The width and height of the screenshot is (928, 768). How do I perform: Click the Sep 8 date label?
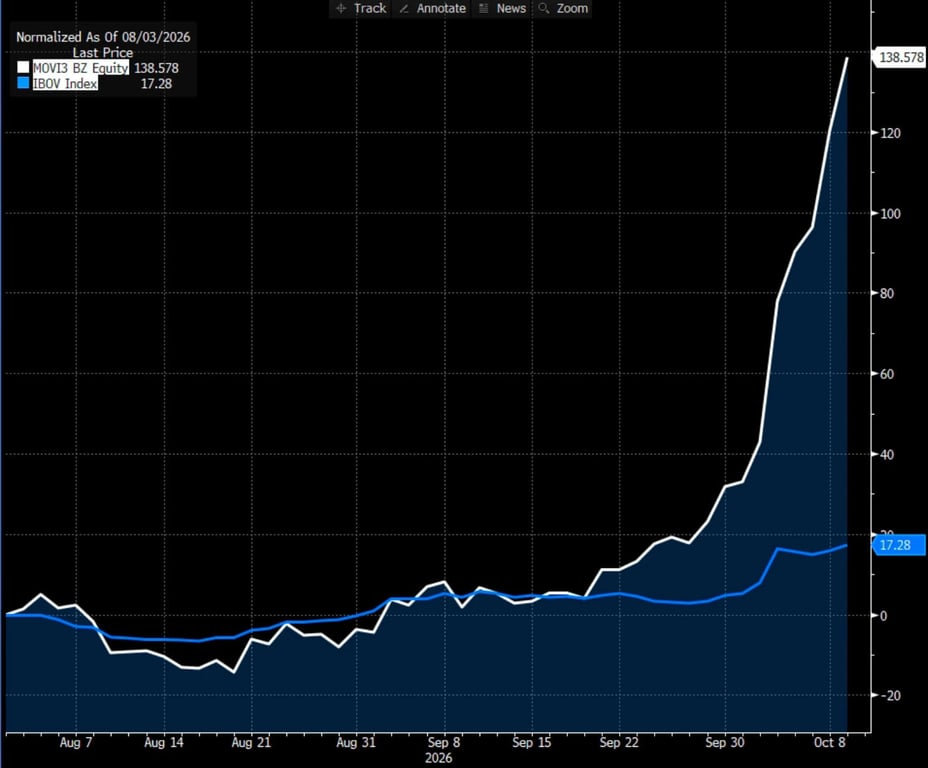[x=444, y=743]
